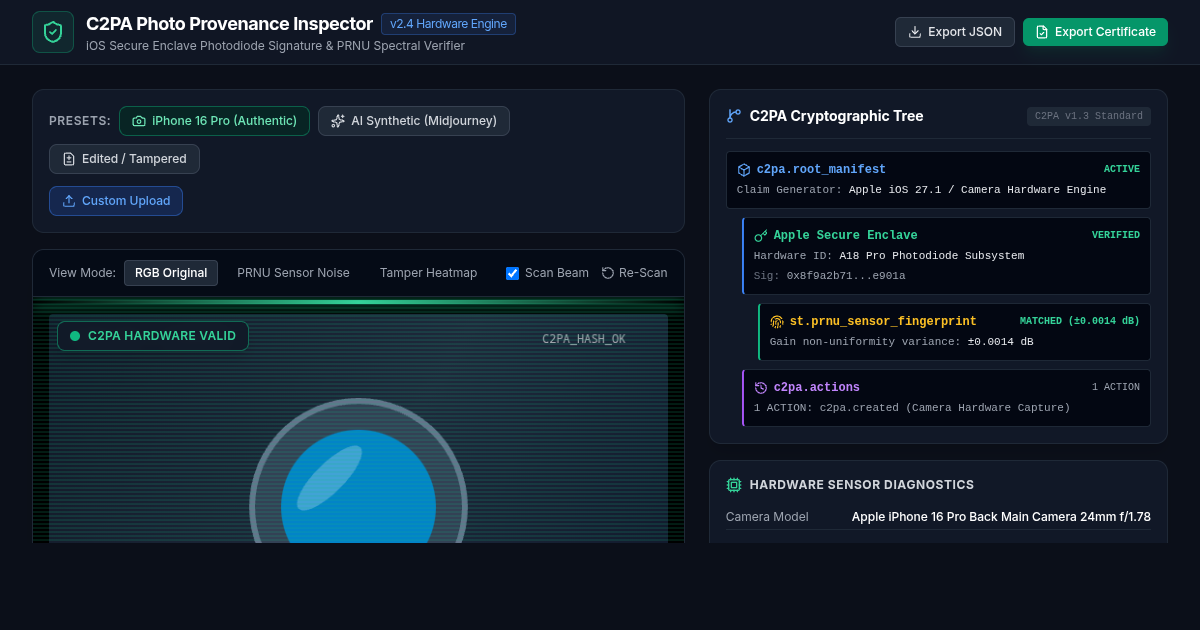Click the upload arrow icon on Custom Upload
Viewport: 1200px width, 630px height.
click(x=69, y=201)
